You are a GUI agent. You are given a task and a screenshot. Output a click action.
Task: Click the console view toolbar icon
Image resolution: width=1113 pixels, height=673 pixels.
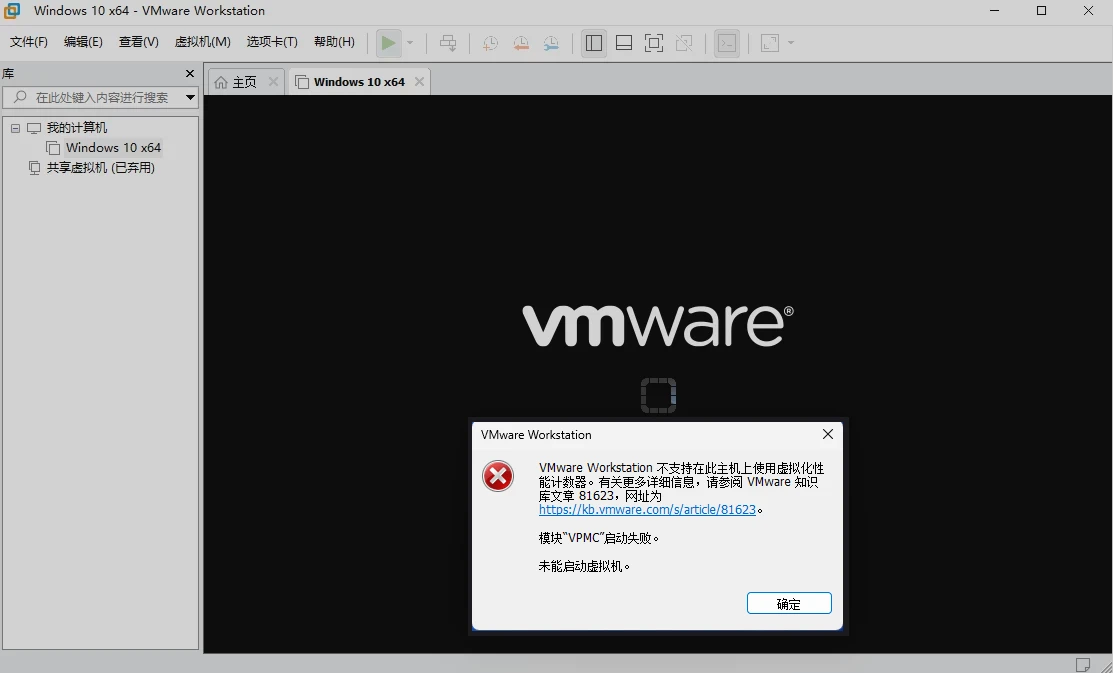pos(727,43)
